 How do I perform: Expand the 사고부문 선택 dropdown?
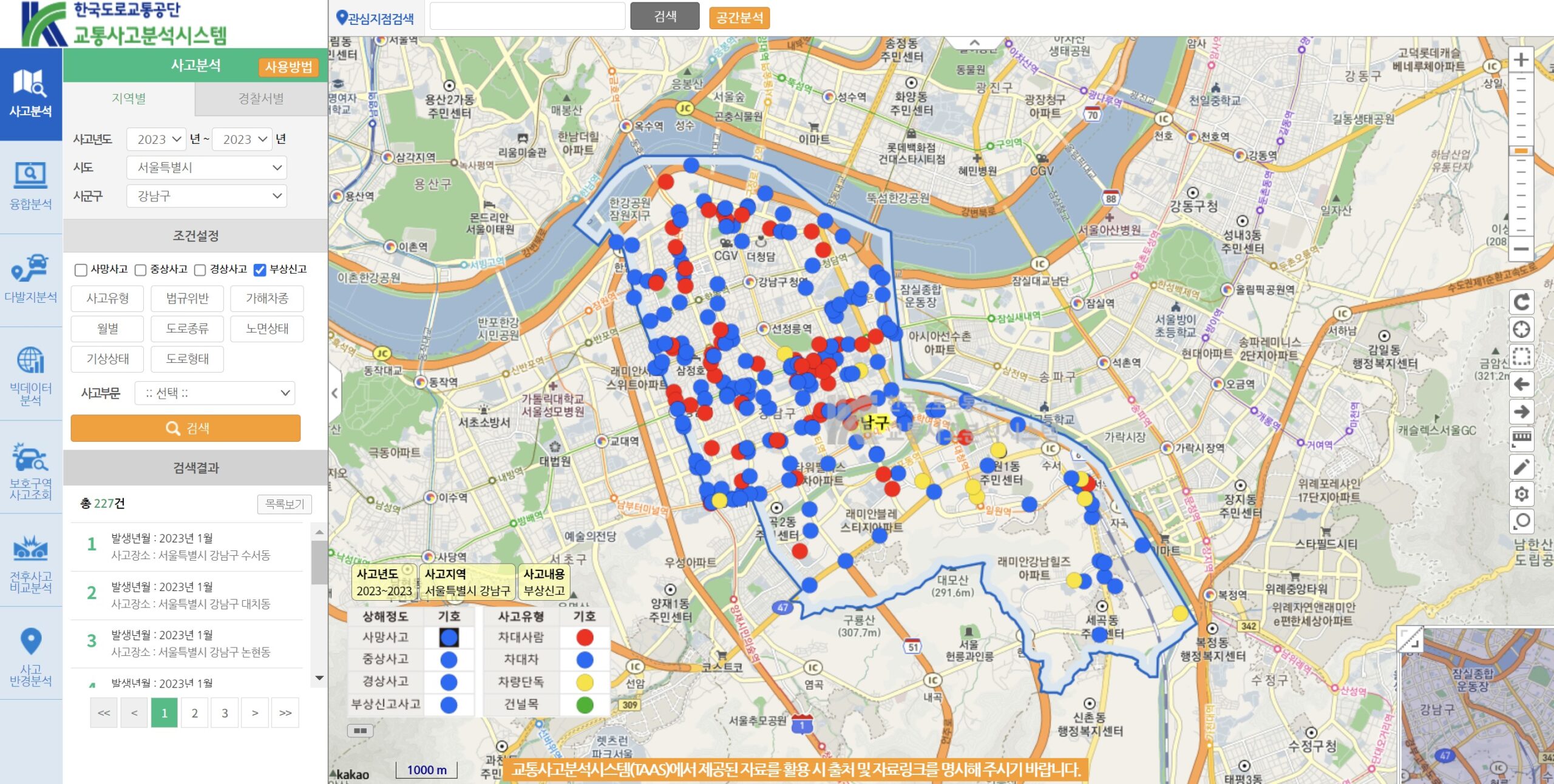[x=215, y=393]
